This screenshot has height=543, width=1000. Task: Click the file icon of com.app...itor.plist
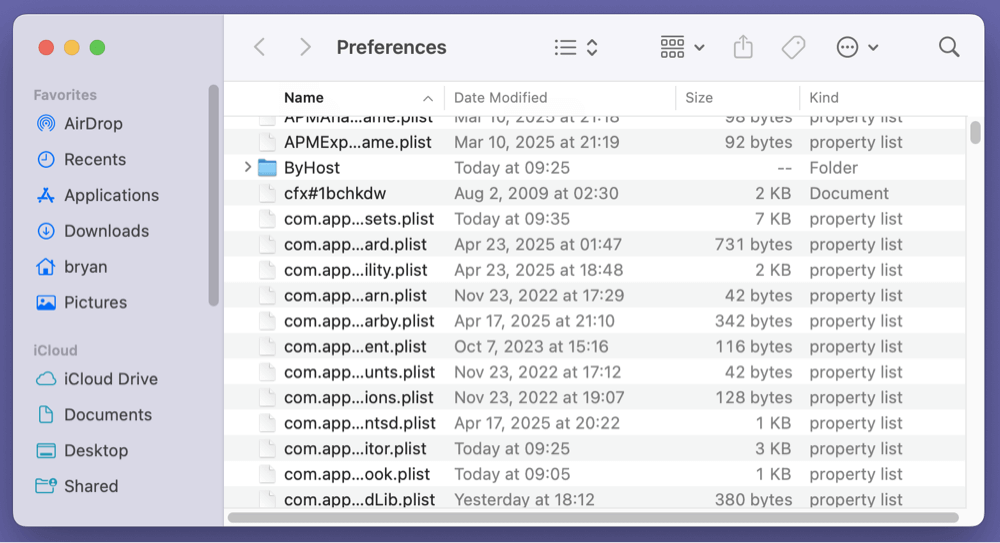[x=267, y=449]
